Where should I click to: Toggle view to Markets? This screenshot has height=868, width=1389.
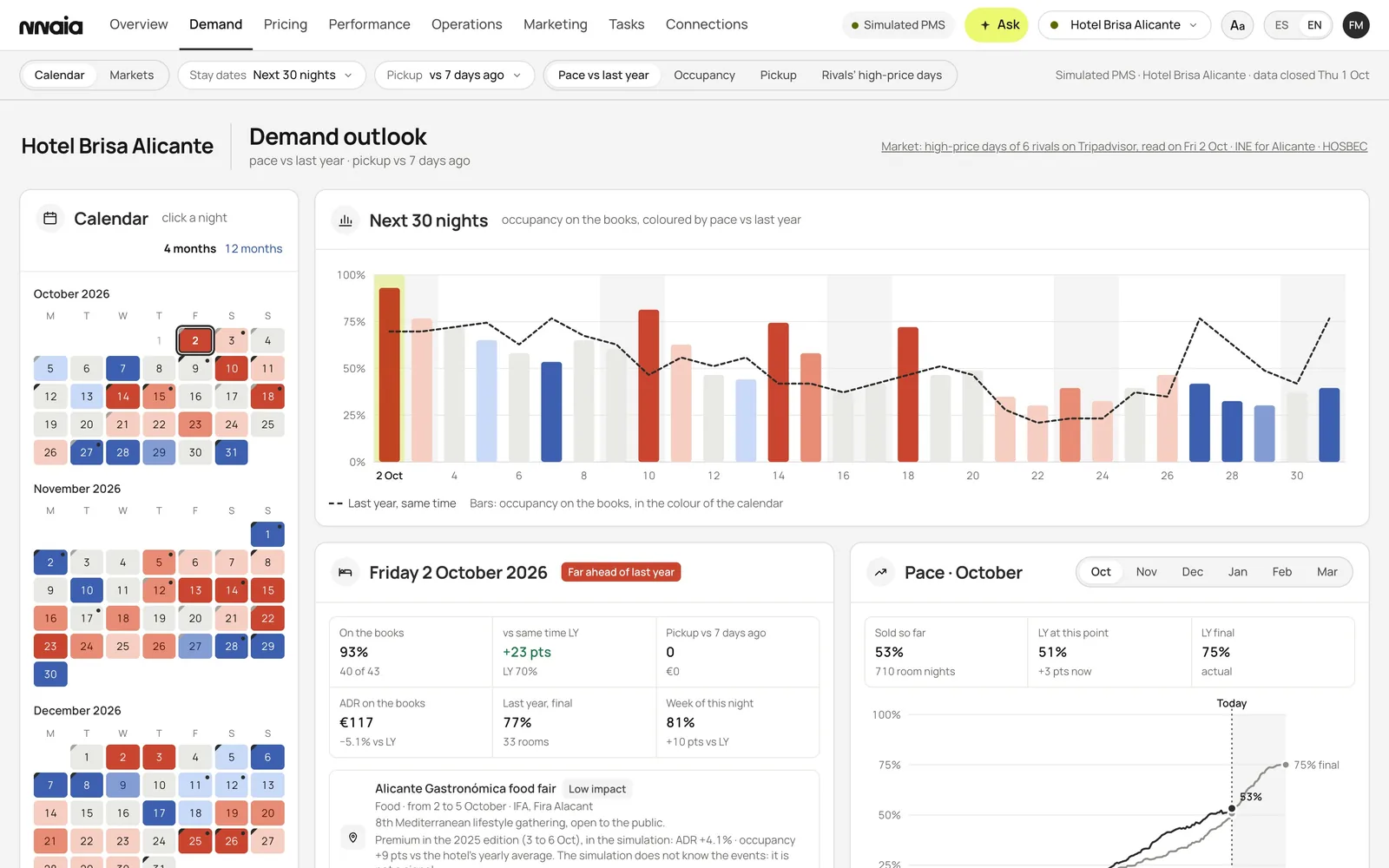point(131,76)
